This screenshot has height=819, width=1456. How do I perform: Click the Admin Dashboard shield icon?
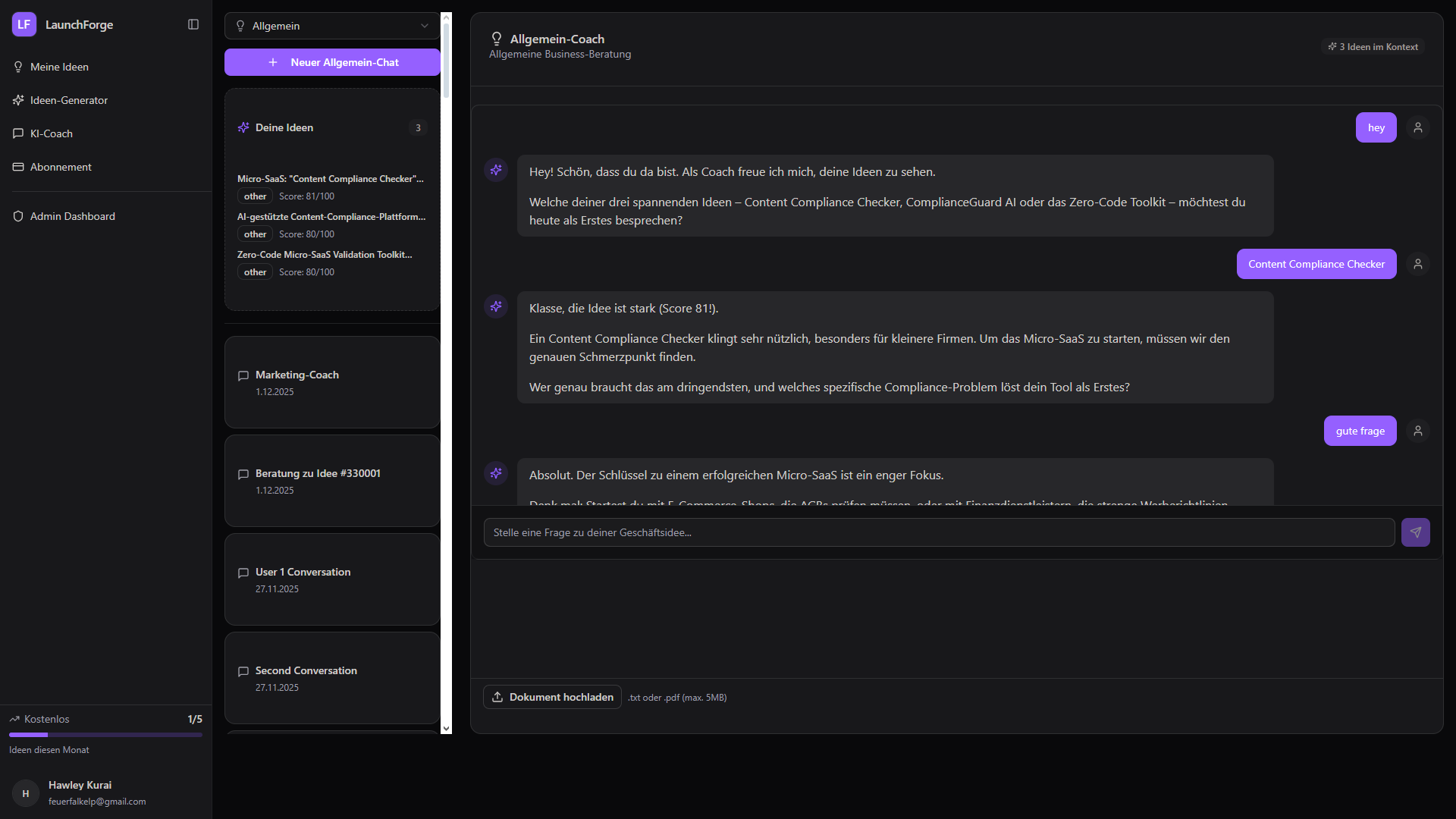tap(18, 216)
